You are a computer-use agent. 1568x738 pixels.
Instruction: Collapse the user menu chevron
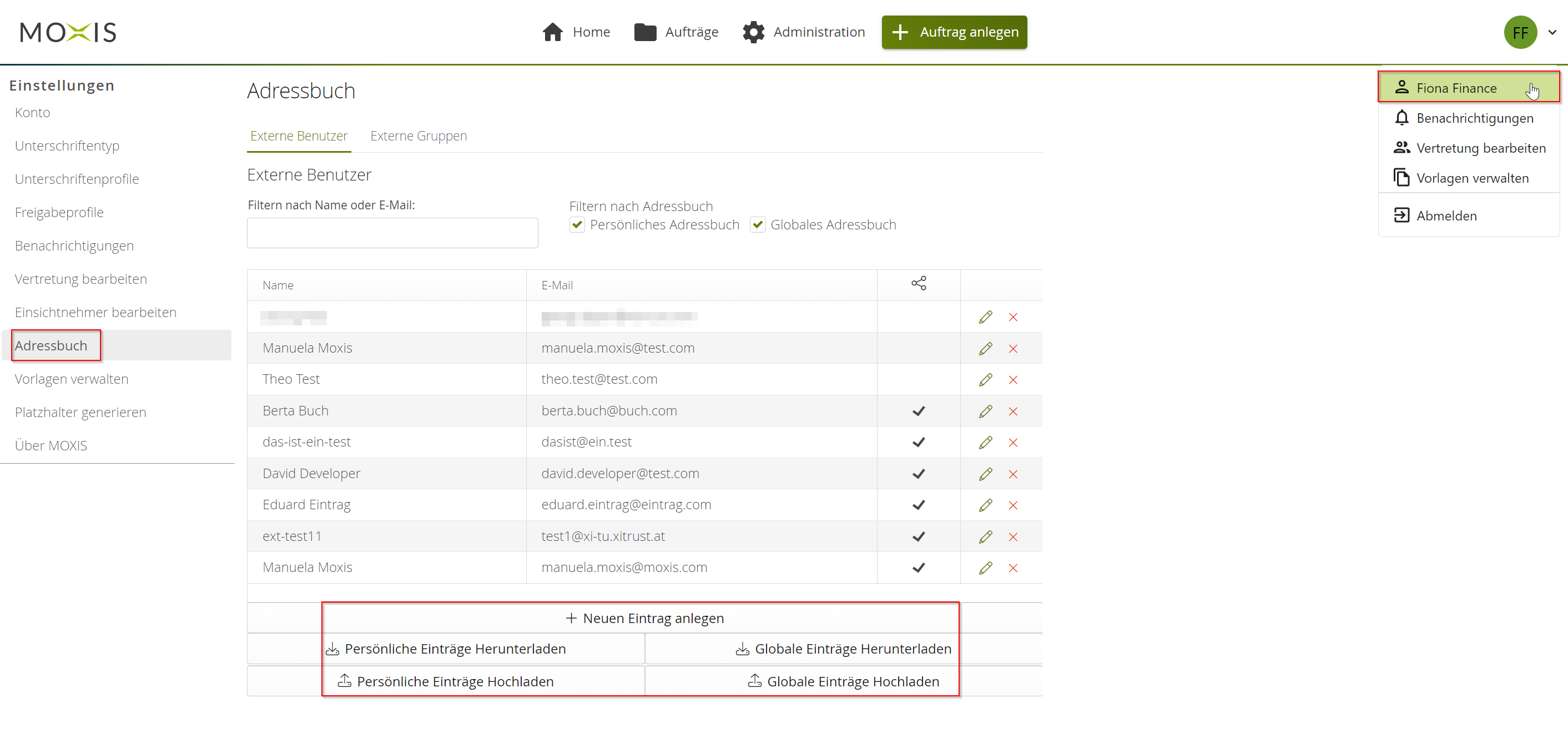(1552, 32)
